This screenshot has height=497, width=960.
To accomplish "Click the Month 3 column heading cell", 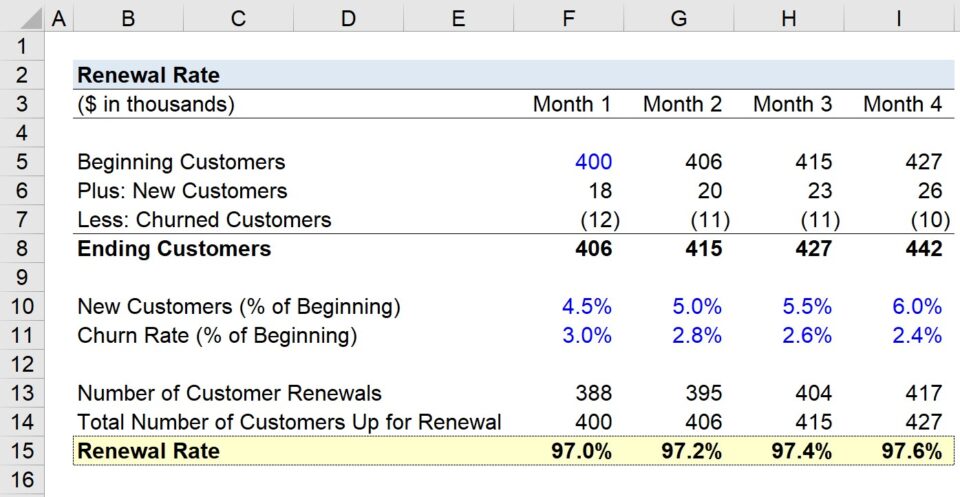I will pos(792,104).
